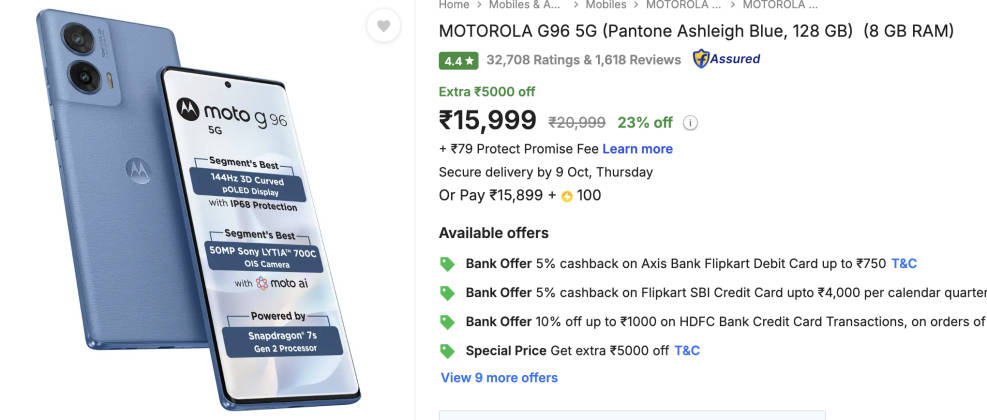Open 32,708 Ratings & 1,618 Reviews
The width and height of the screenshot is (987, 420).
(583, 60)
